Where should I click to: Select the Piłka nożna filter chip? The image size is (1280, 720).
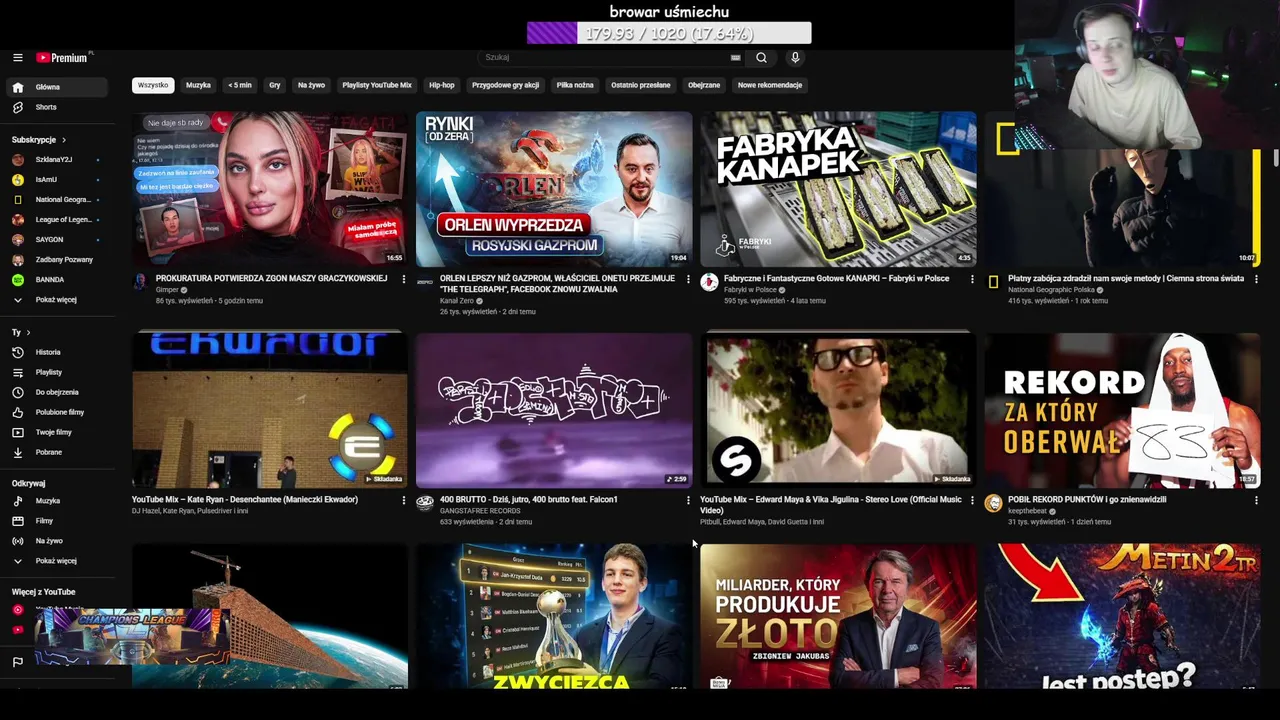tap(575, 85)
